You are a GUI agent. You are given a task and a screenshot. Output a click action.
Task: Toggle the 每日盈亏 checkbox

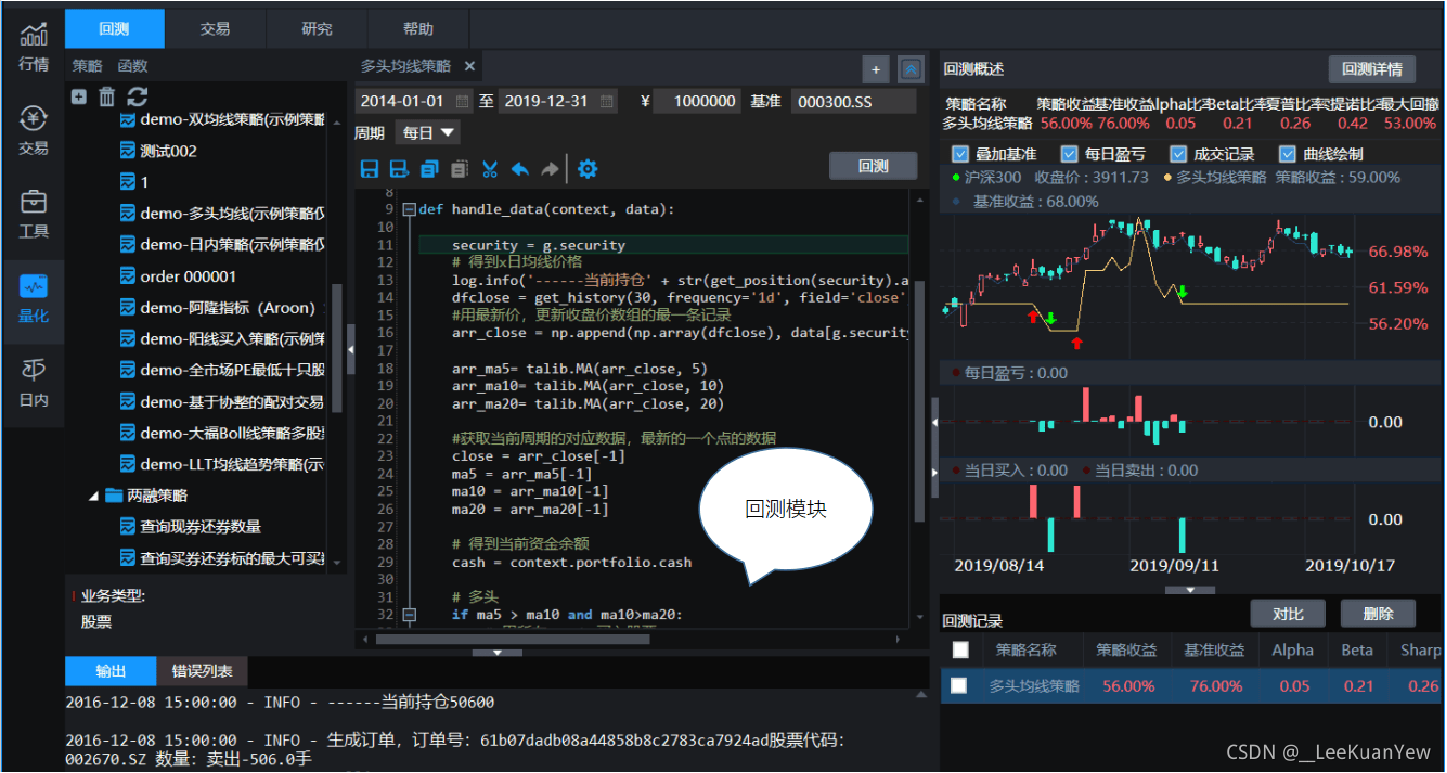click(x=1070, y=154)
